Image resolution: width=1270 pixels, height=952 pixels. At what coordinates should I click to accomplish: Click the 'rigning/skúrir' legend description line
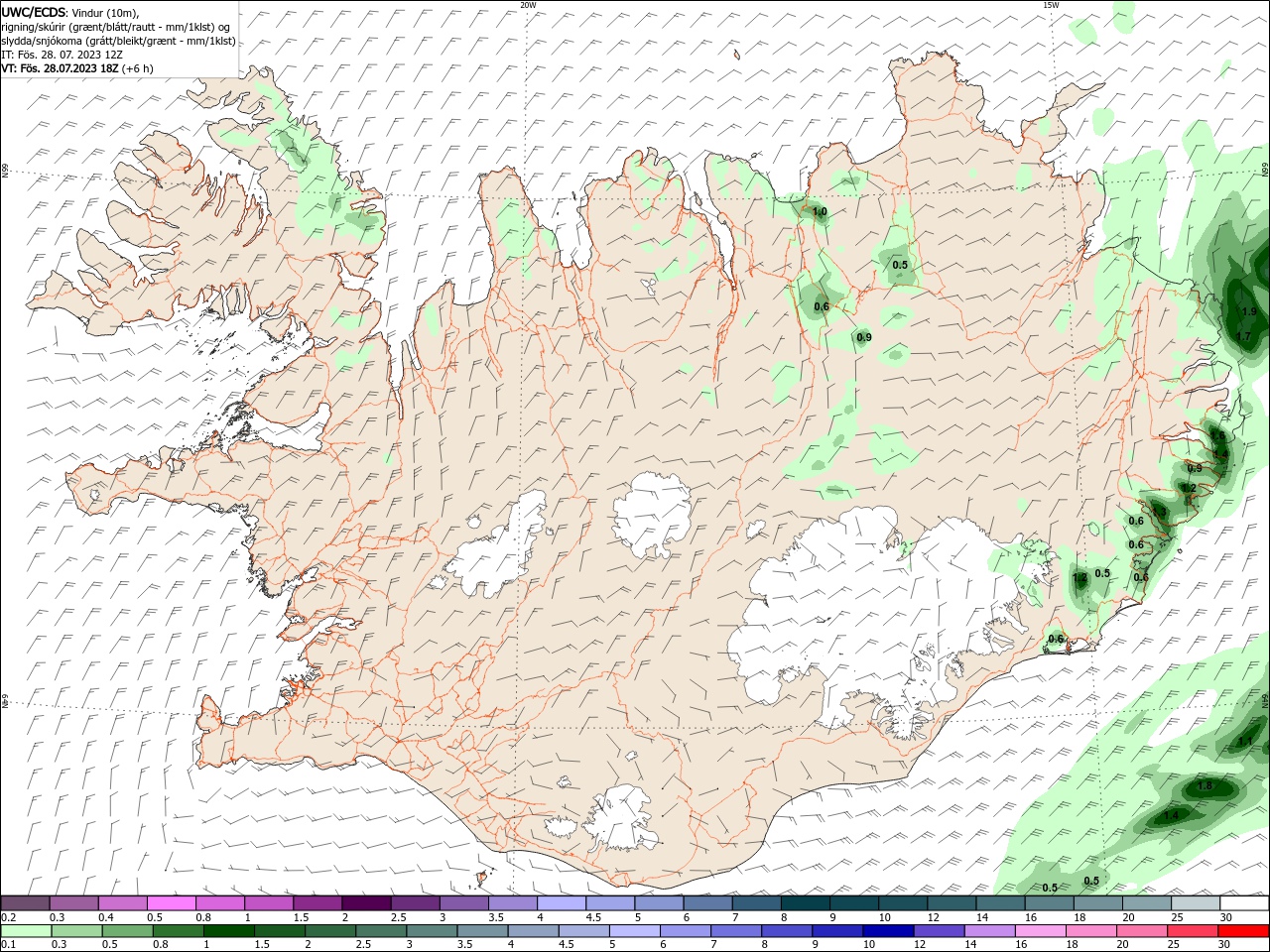coord(116,26)
